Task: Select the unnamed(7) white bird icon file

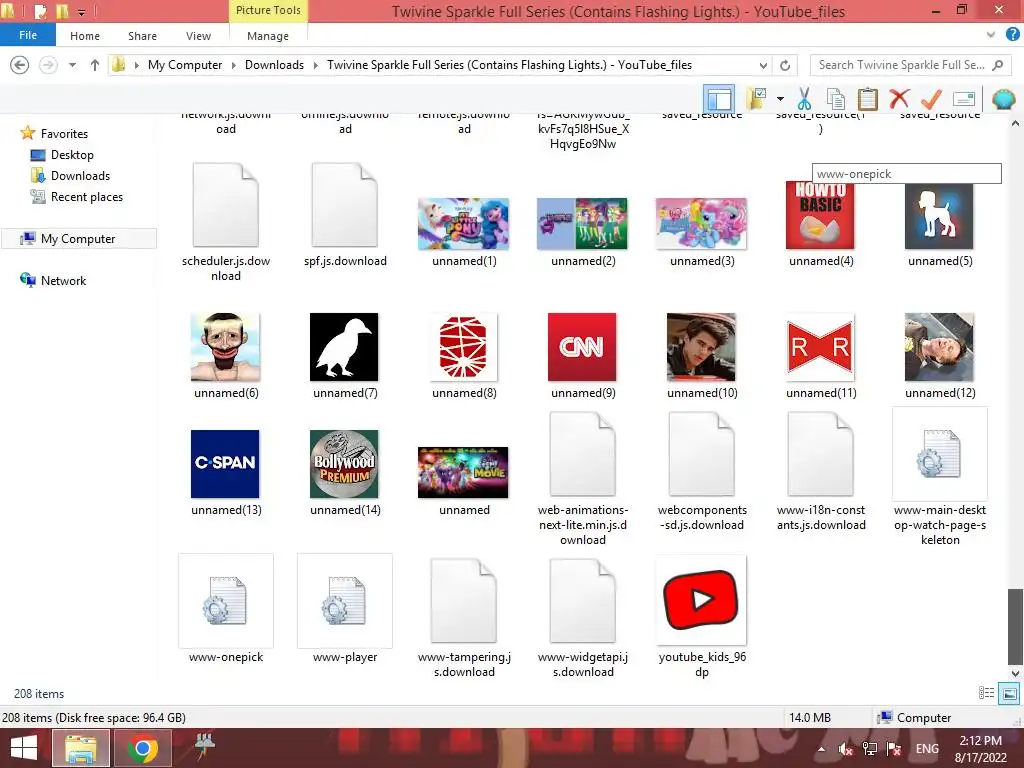Action: (x=344, y=347)
